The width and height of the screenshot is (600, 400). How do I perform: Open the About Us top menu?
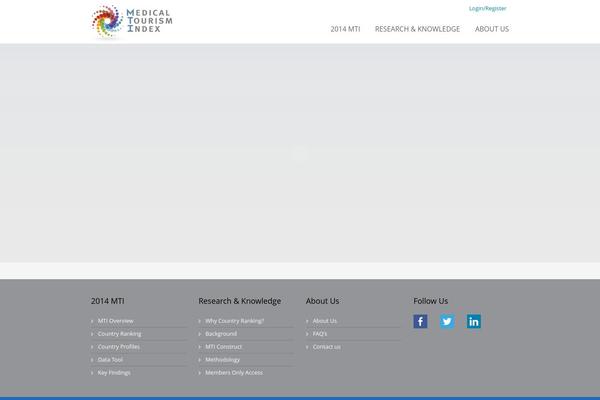[x=492, y=29]
